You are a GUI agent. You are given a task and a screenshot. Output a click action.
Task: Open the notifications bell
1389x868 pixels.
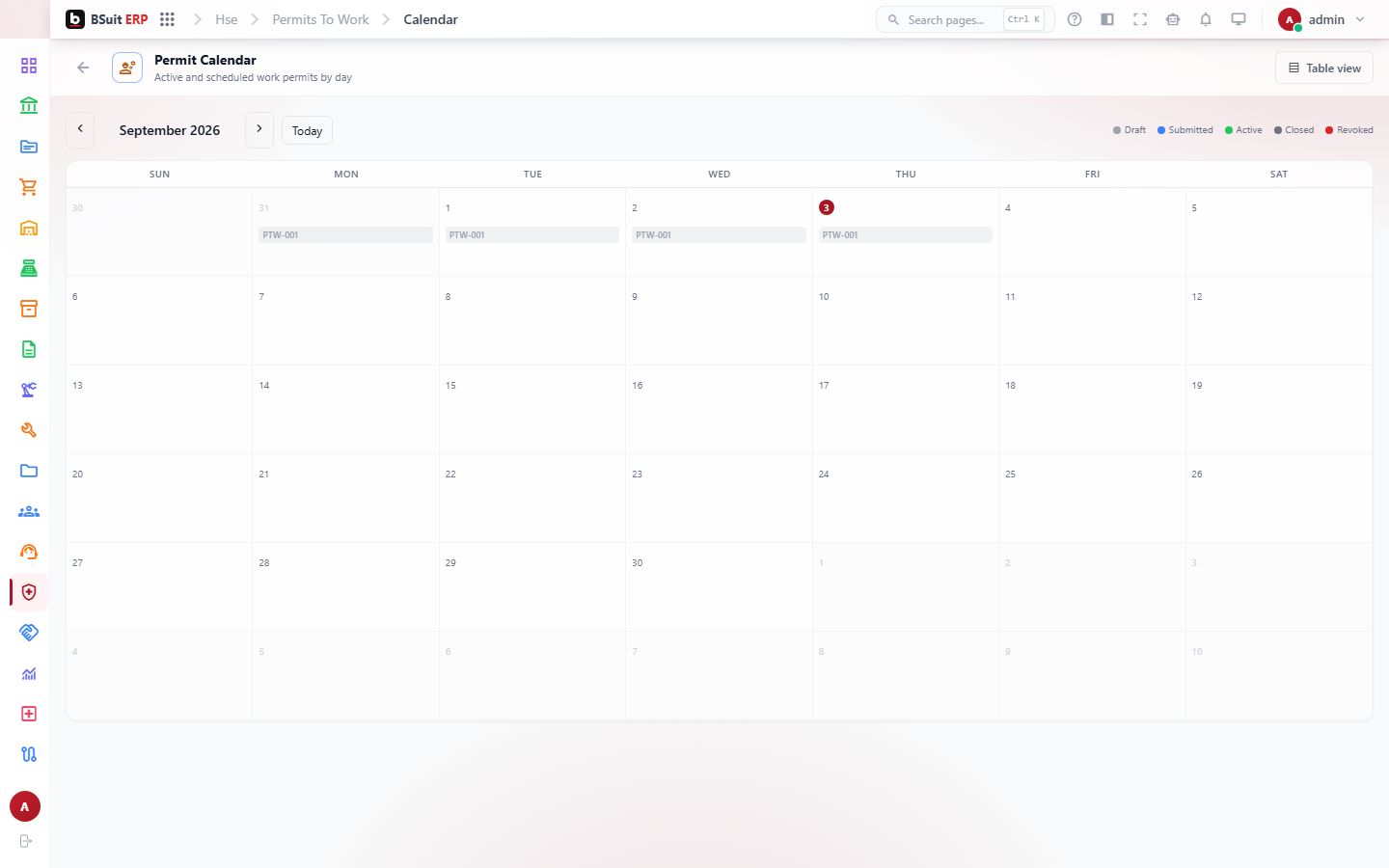[x=1206, y=19]
